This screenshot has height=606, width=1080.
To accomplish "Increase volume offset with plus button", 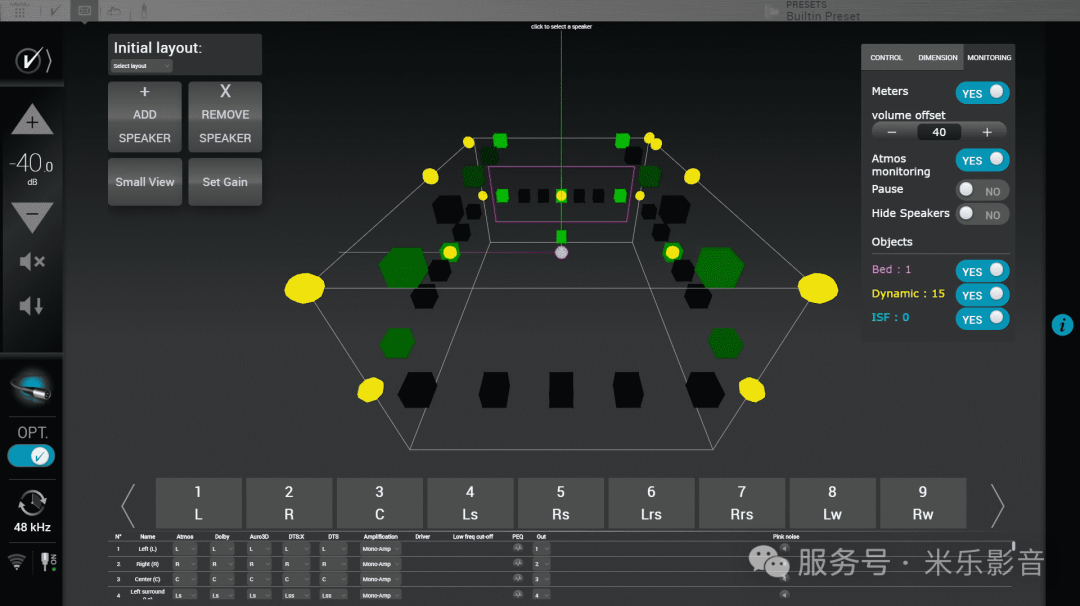I will [x=987, y=132].
